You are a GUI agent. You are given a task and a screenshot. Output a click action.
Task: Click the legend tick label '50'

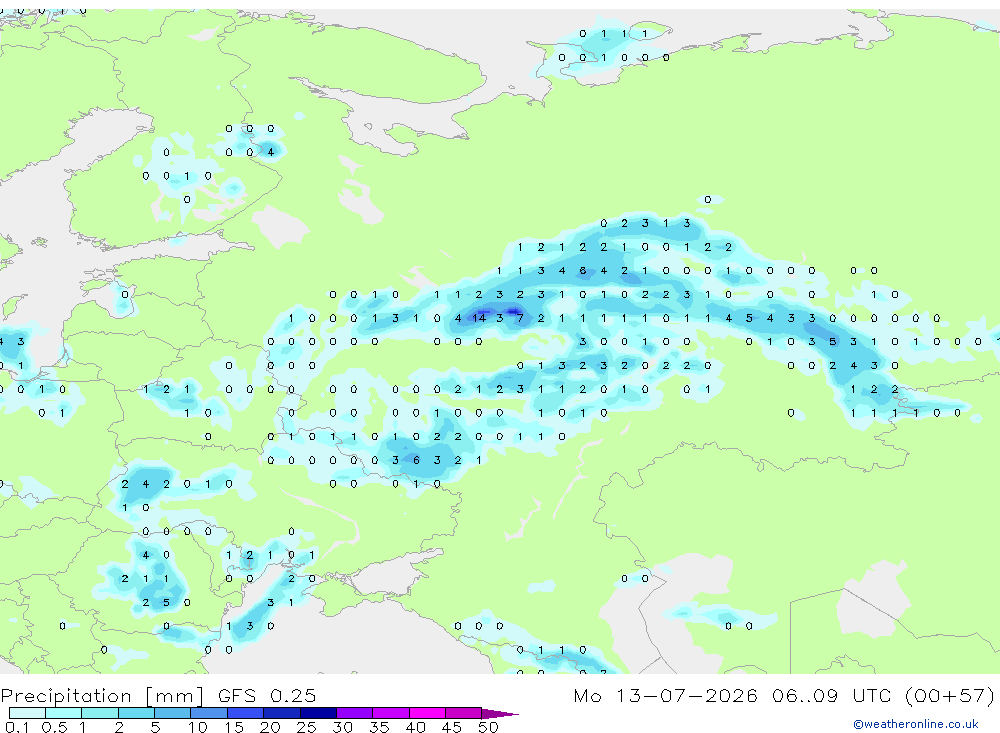488,727
